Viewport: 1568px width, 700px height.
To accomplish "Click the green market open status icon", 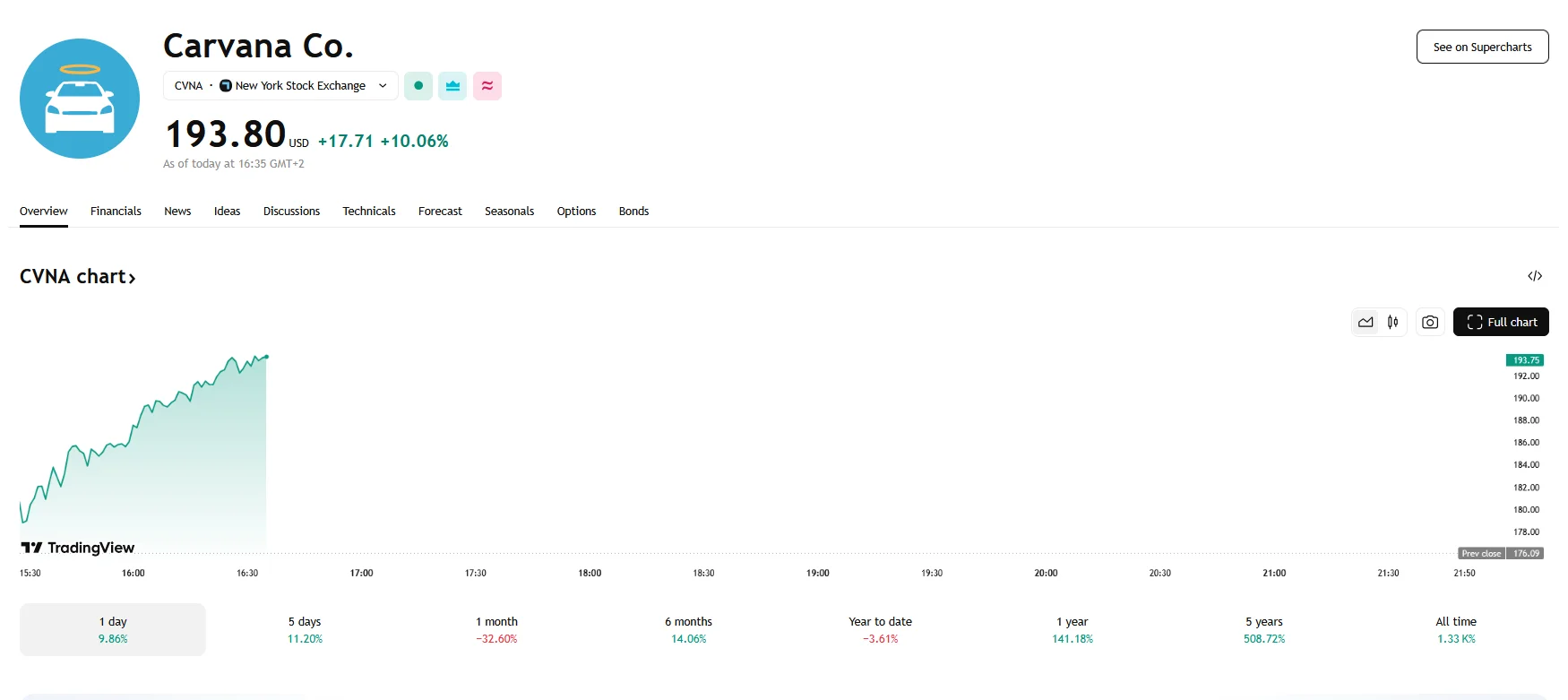I will 418,86.
